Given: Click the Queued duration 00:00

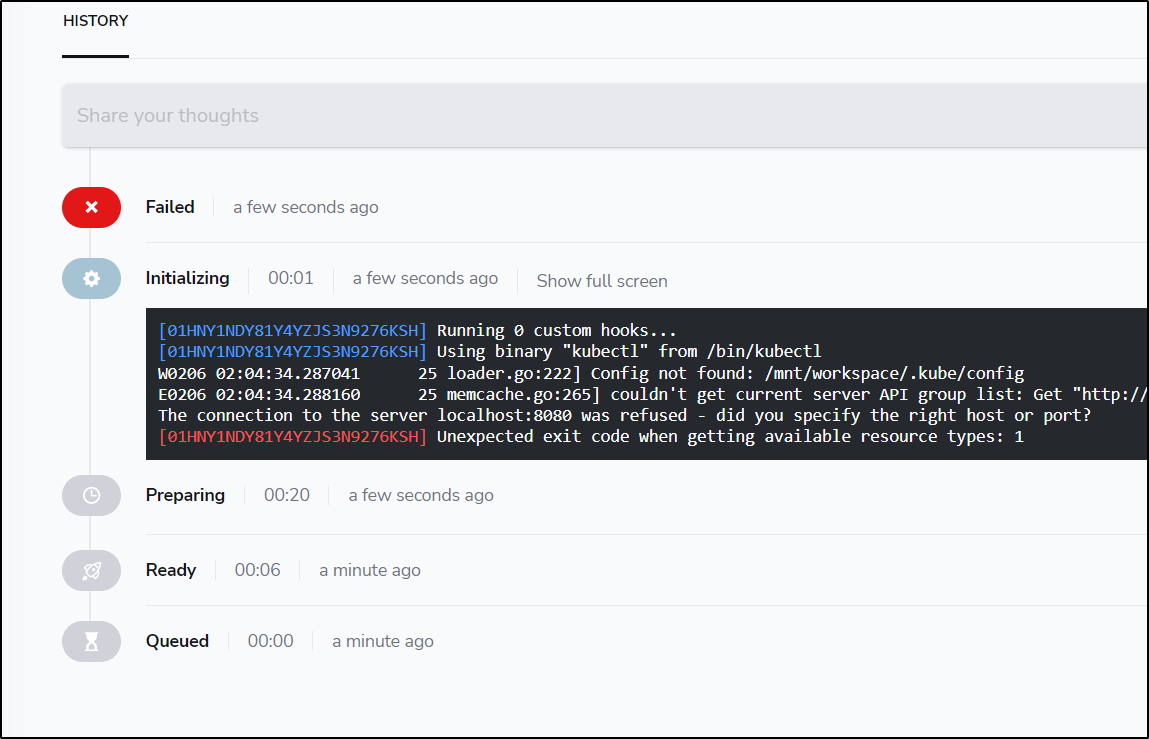Looking at the screenshot, I should pos(270,641).
